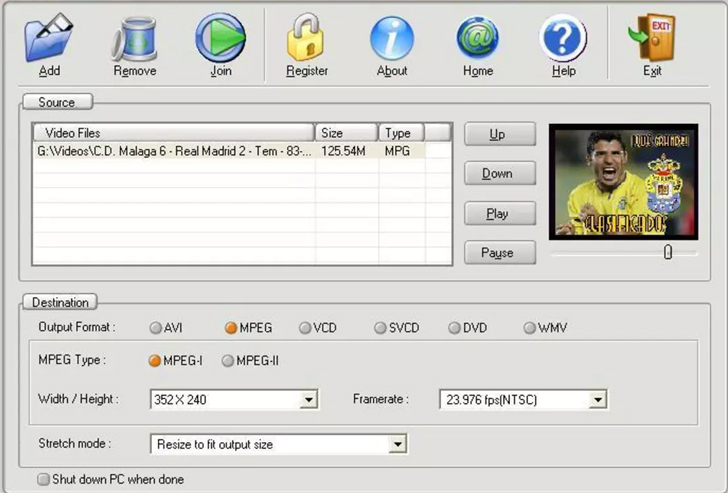
Task: Click the Video Files column header
Action: click(174, 133)
